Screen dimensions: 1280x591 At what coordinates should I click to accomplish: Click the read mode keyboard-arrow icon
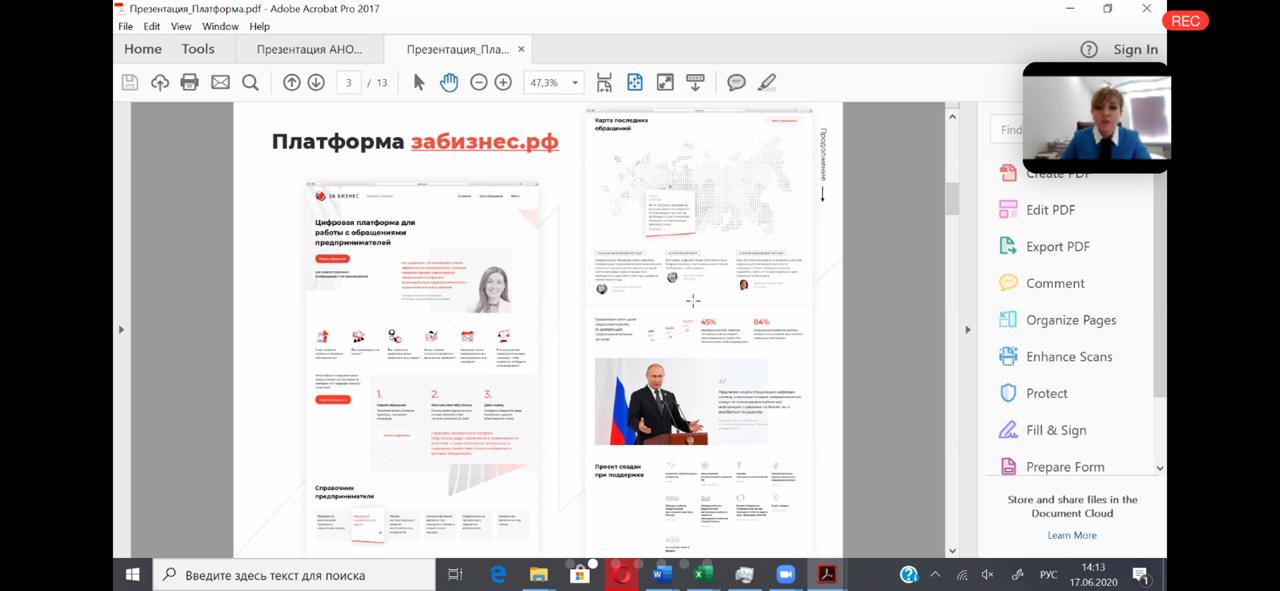coord(695,83)
